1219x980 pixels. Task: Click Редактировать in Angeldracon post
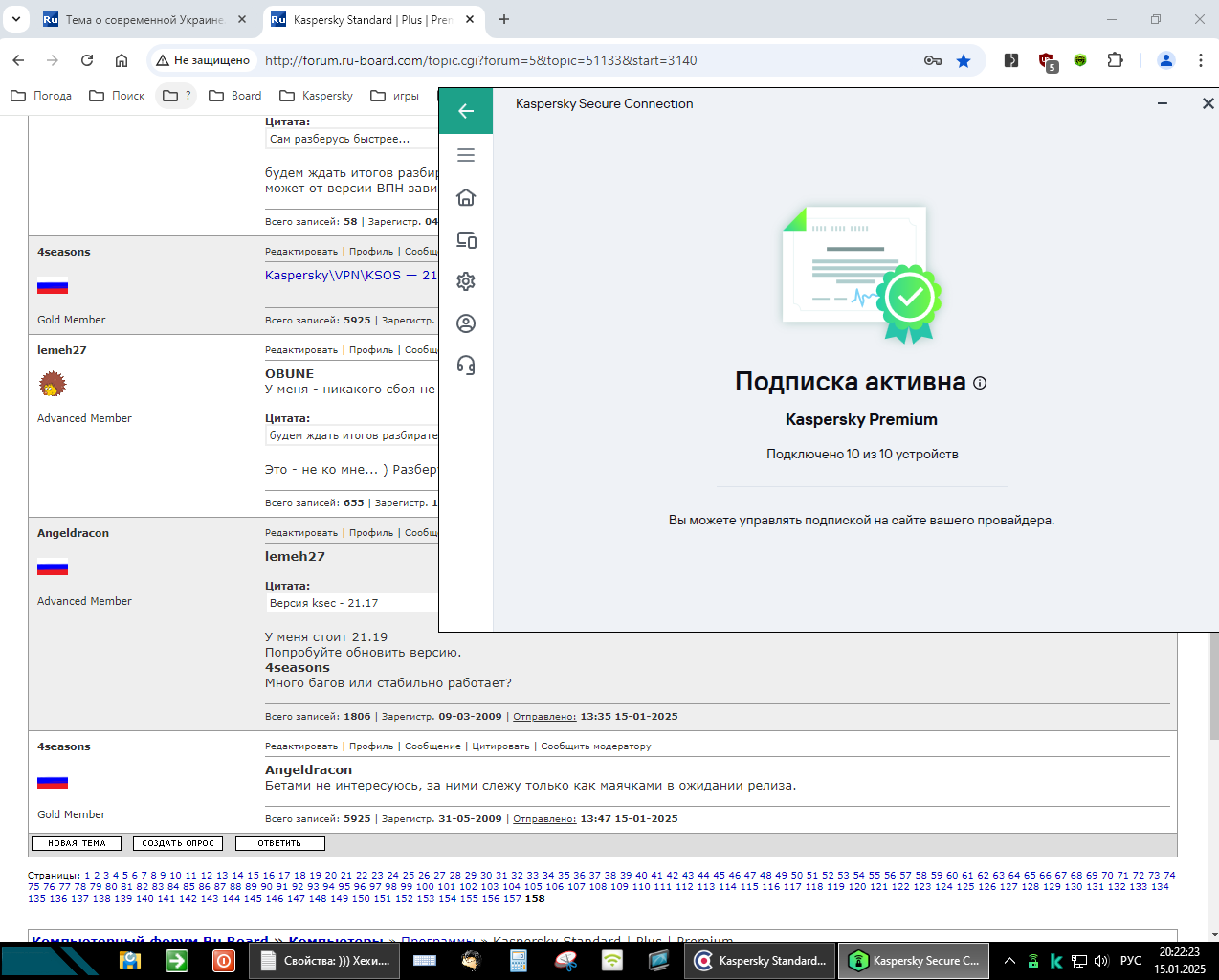301,533
